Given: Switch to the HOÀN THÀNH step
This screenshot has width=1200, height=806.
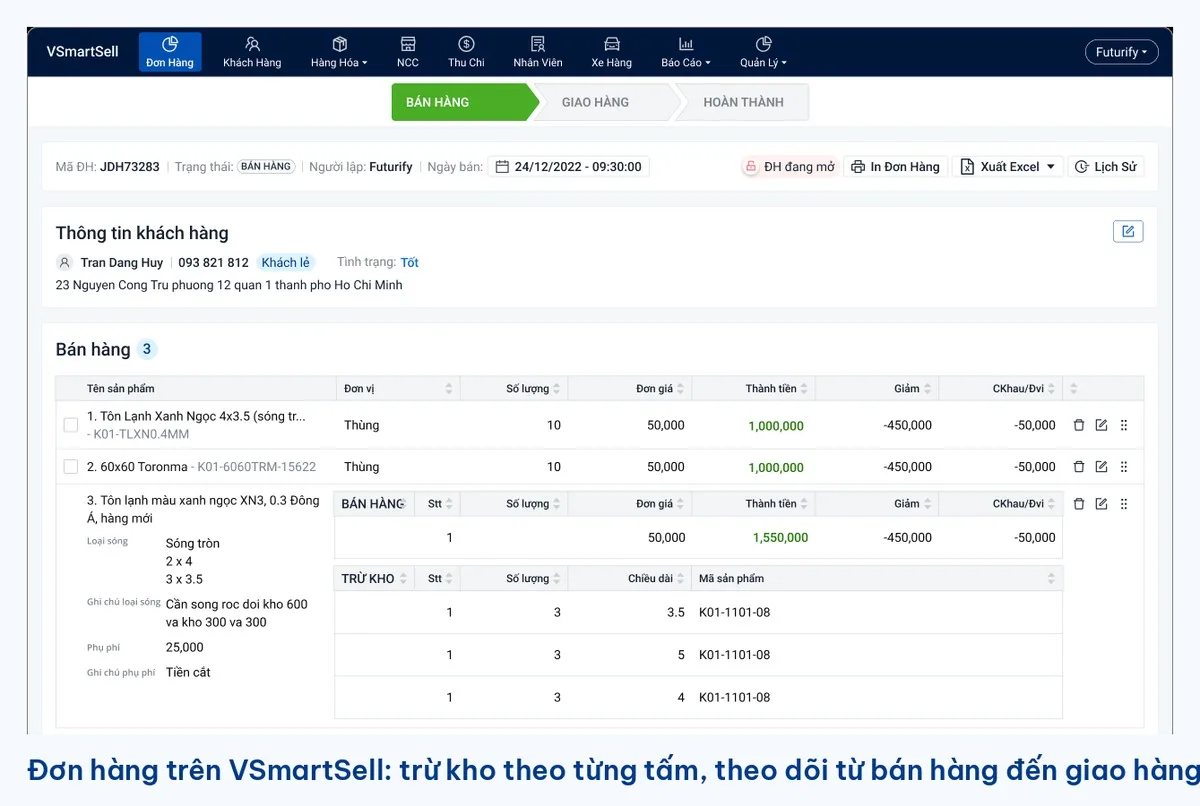Looking at the screenshot, I should click(743, 102).
